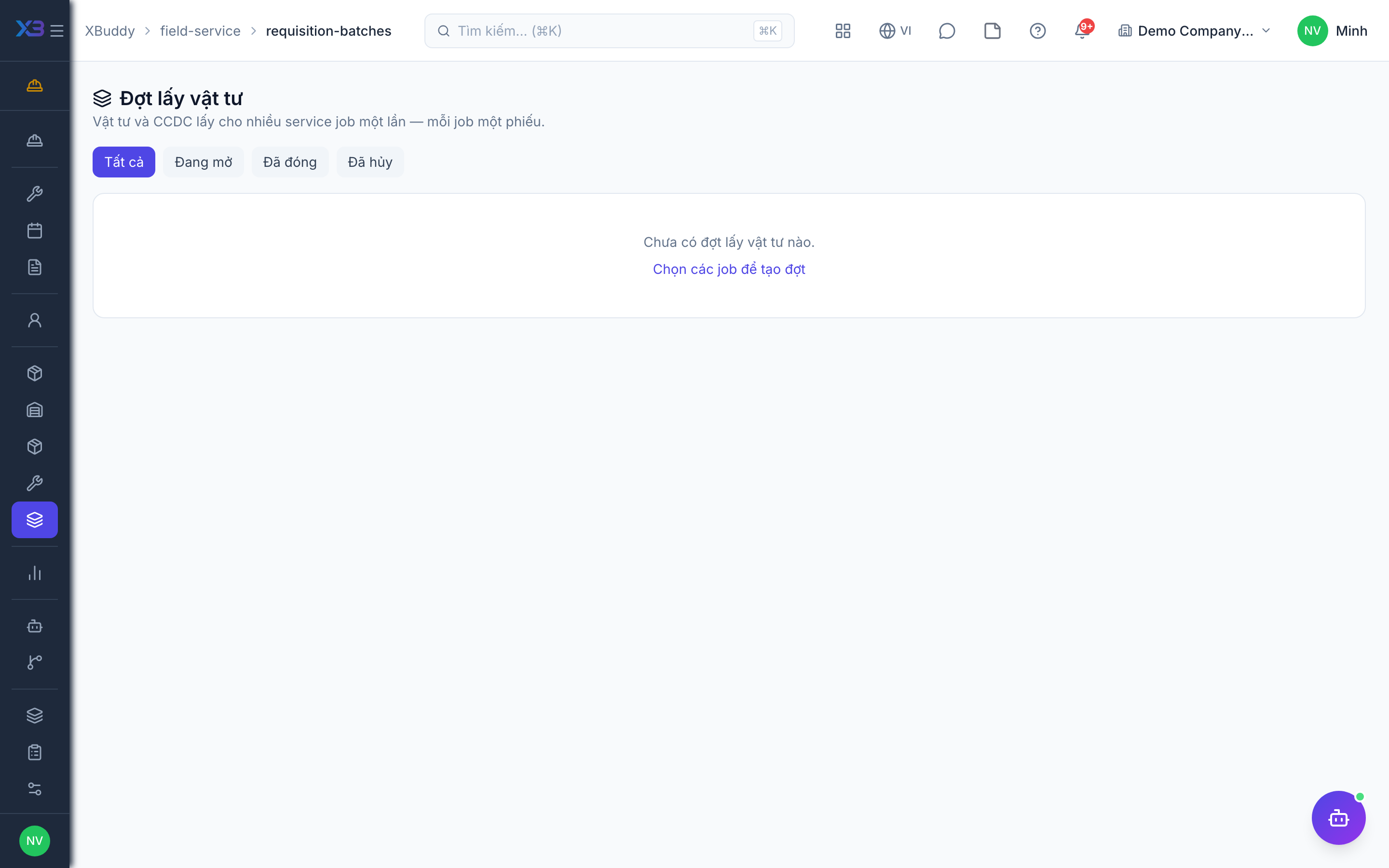
Task: Select the Đã hủy filter tab
Action: [x=370, y=162]
